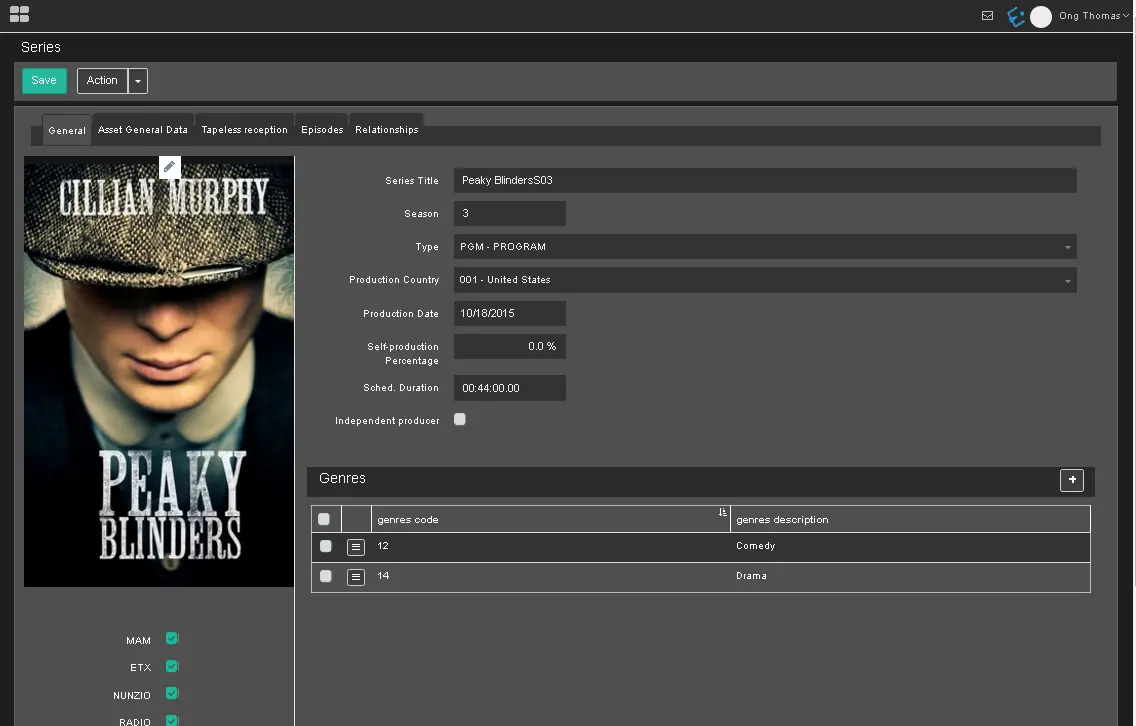Open row menu for Drama genre
1136x726 pixels.
tap(356, 577)
